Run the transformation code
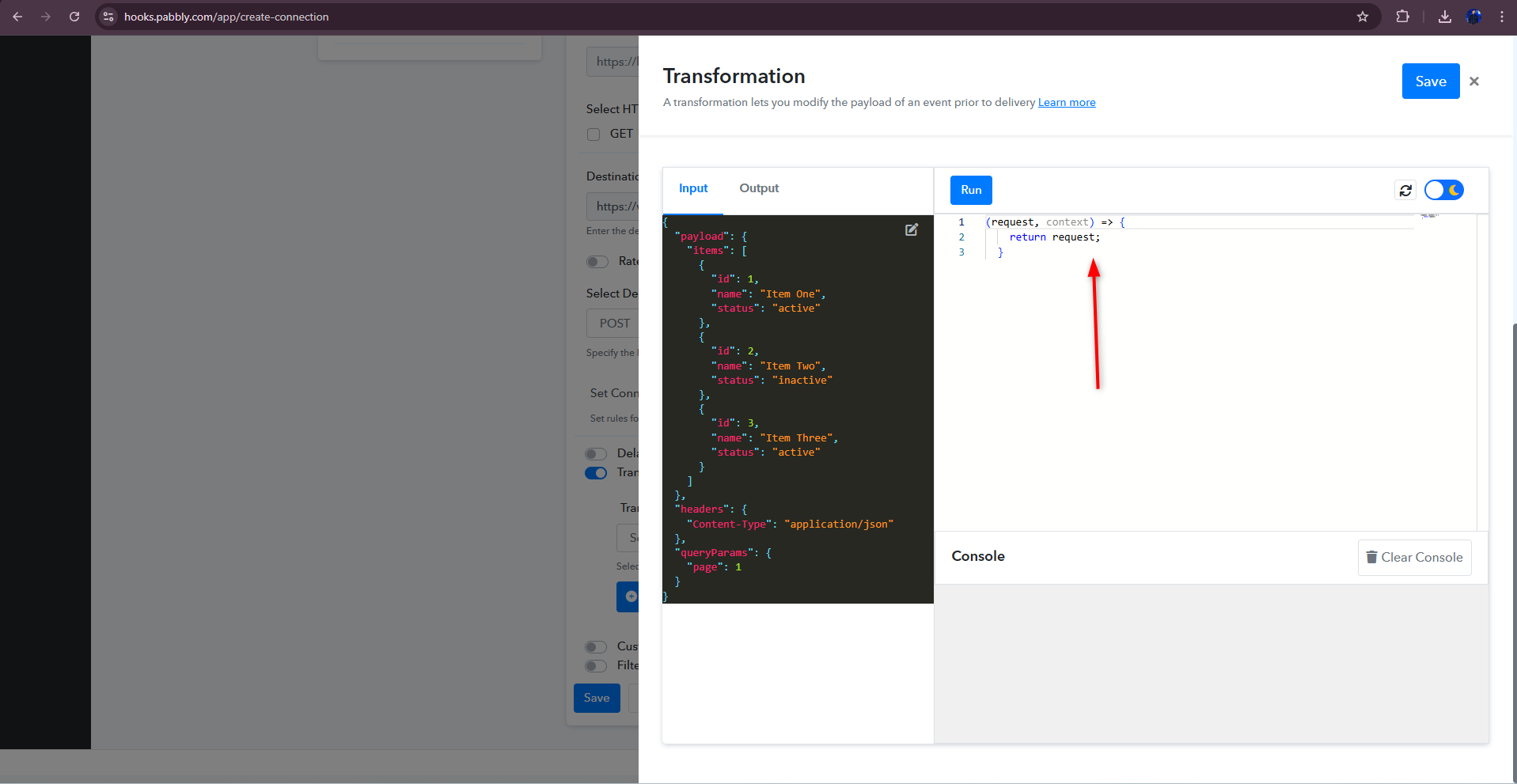1517x784 pixels. pyautogui.click(x=971, y=190)
